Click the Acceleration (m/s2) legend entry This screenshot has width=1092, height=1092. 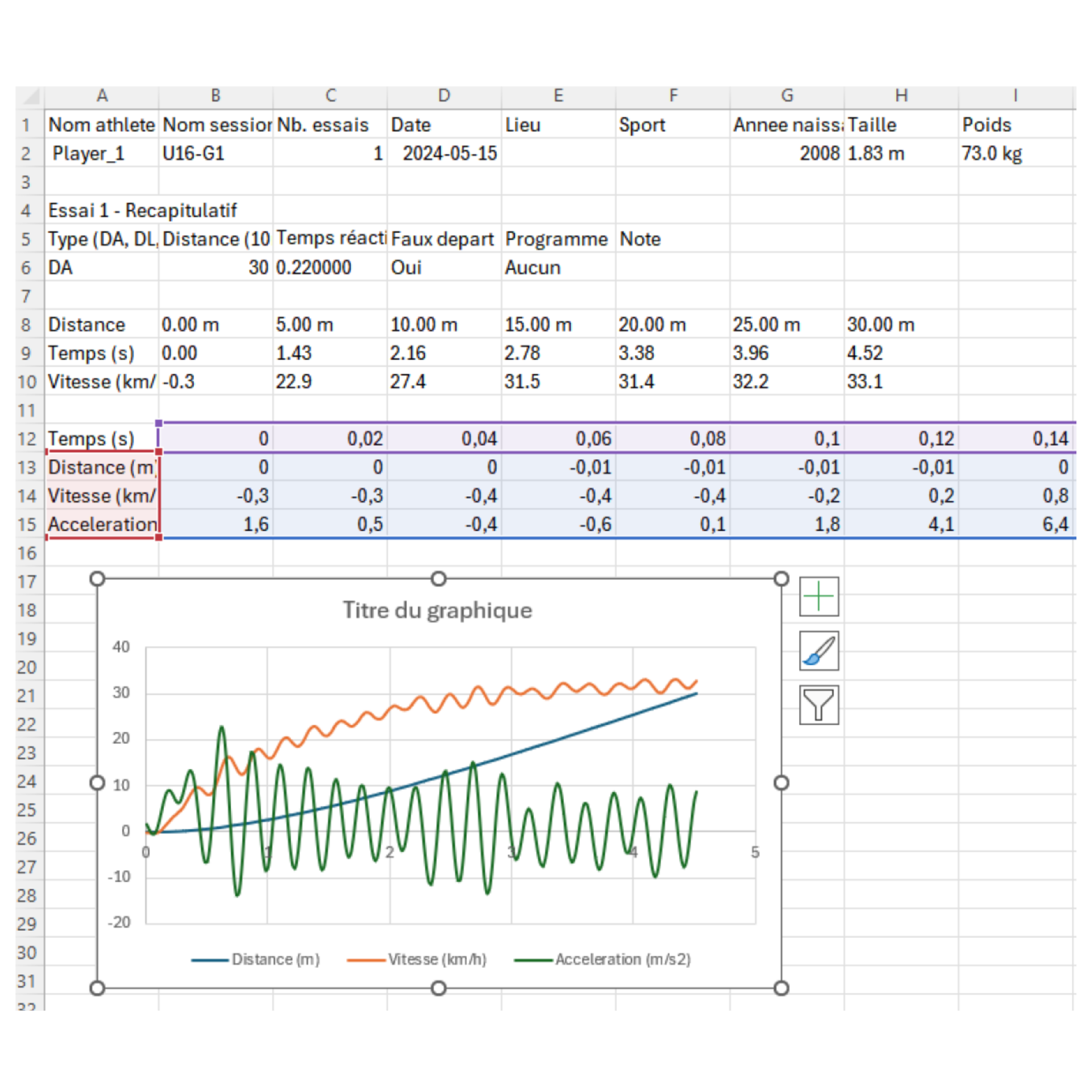click(622, 959)
